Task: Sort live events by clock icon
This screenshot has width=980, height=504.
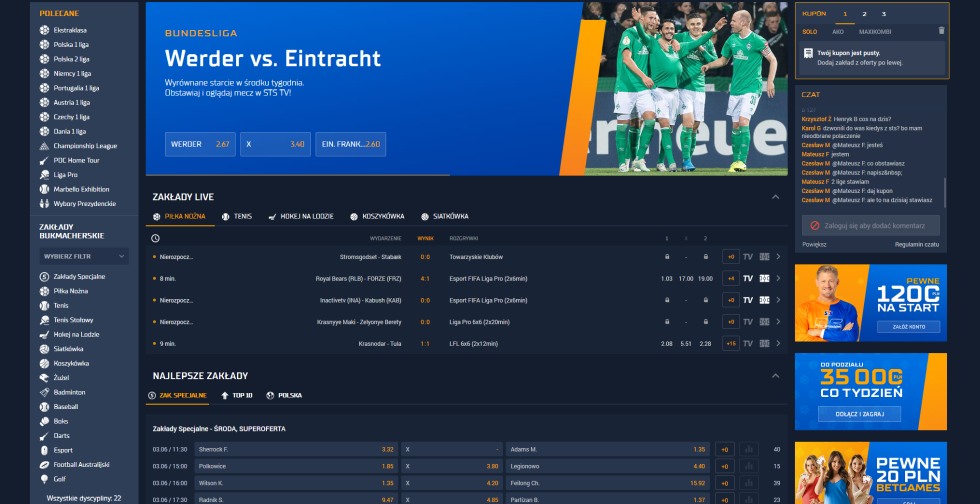Action: click(x=155, y=238)
